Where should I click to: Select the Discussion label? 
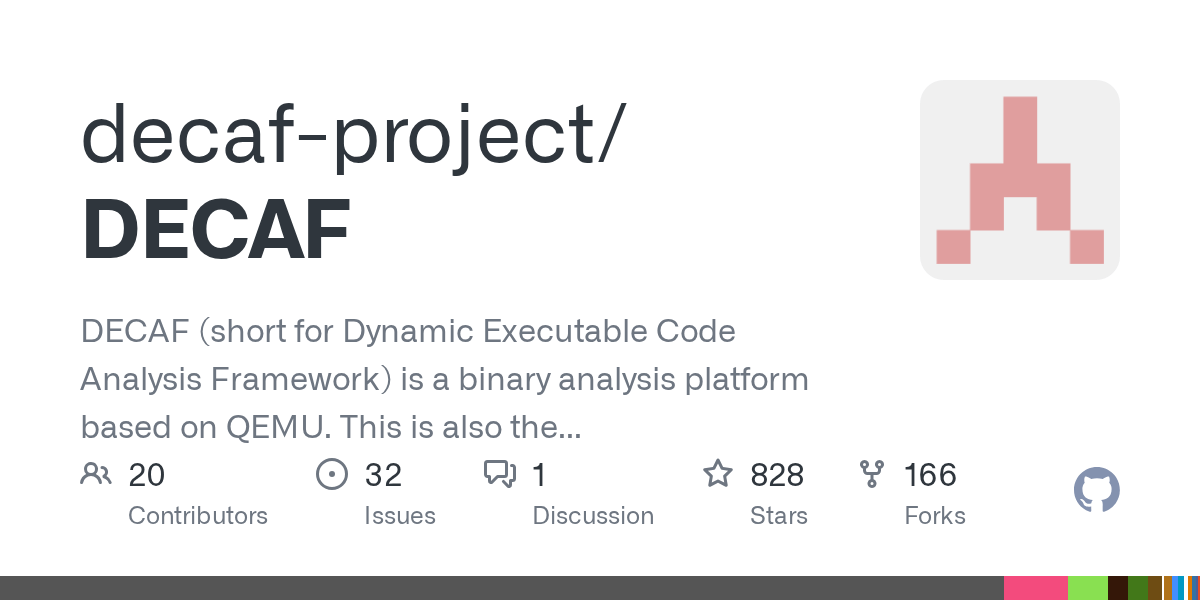[x=593, y=516]
